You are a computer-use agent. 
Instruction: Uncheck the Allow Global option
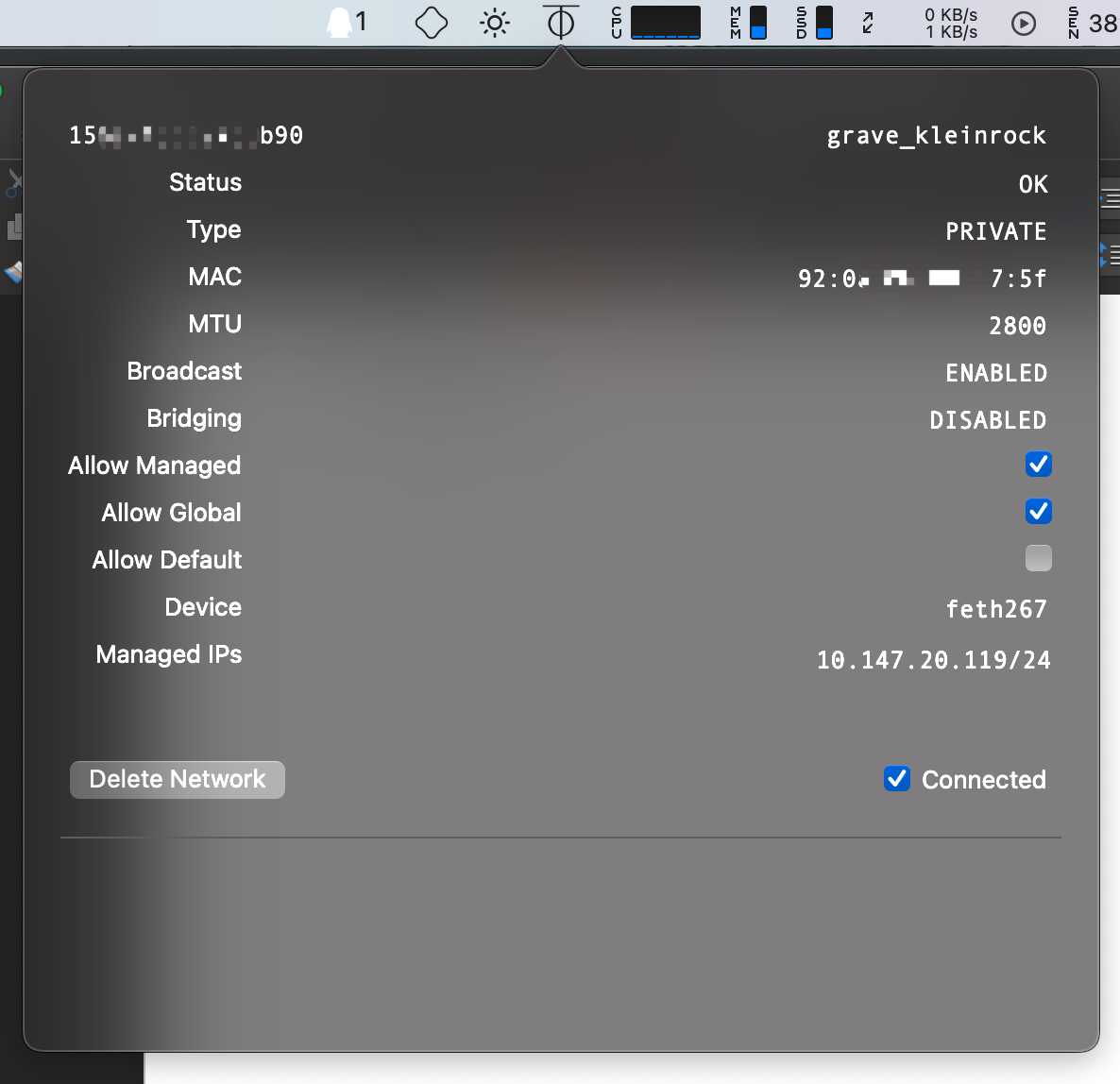tap(1038, 512)
